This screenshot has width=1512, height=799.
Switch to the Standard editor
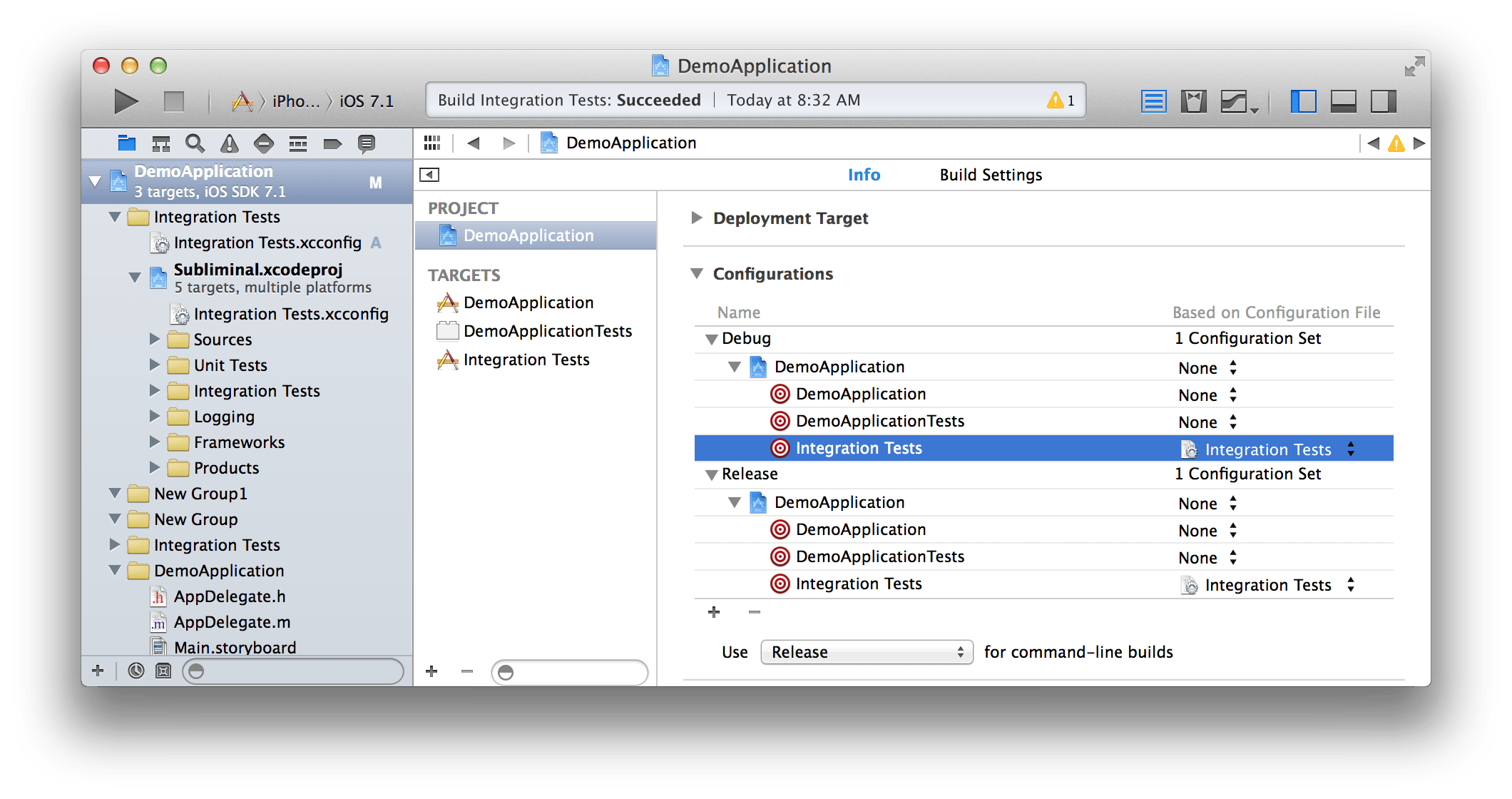1153,101
